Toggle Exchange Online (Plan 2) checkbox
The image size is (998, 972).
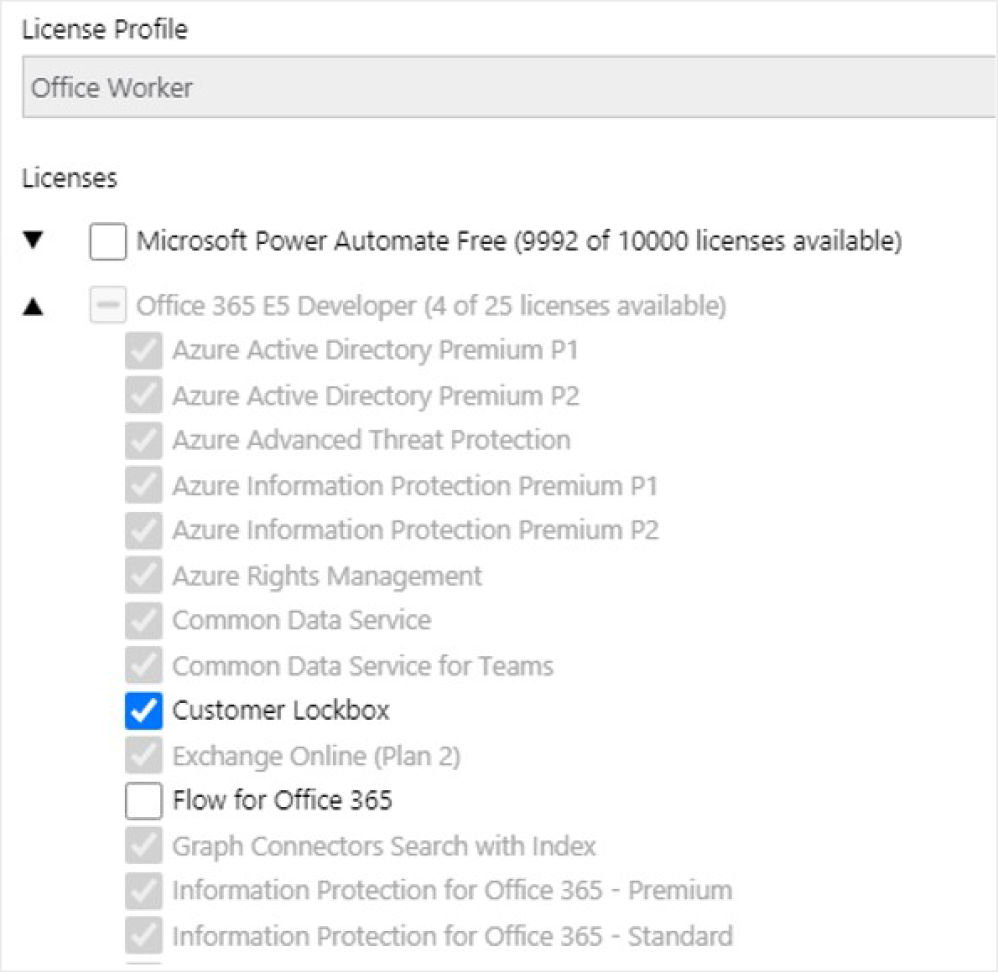pos(143,756)
